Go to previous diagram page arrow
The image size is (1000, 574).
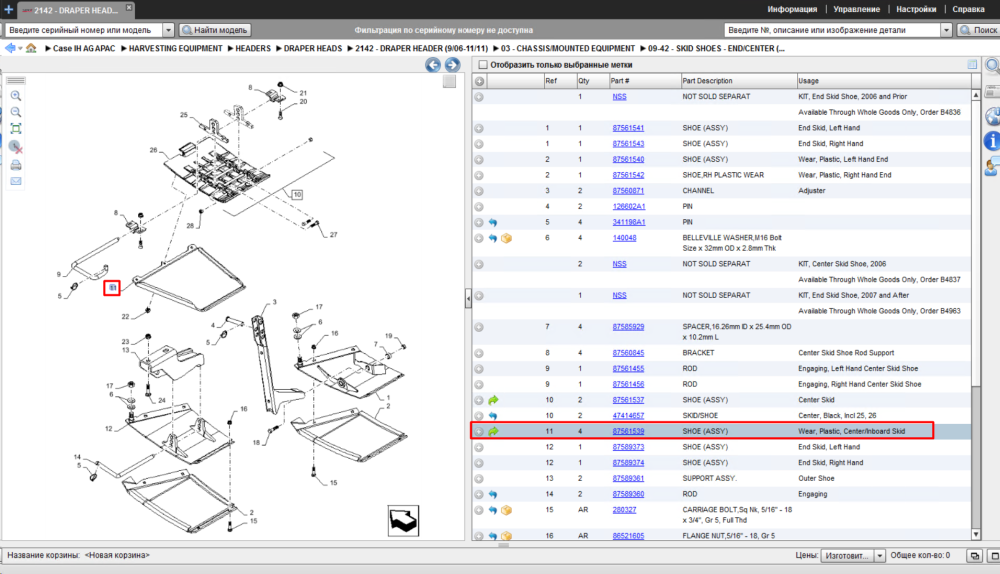coord(433,64)
